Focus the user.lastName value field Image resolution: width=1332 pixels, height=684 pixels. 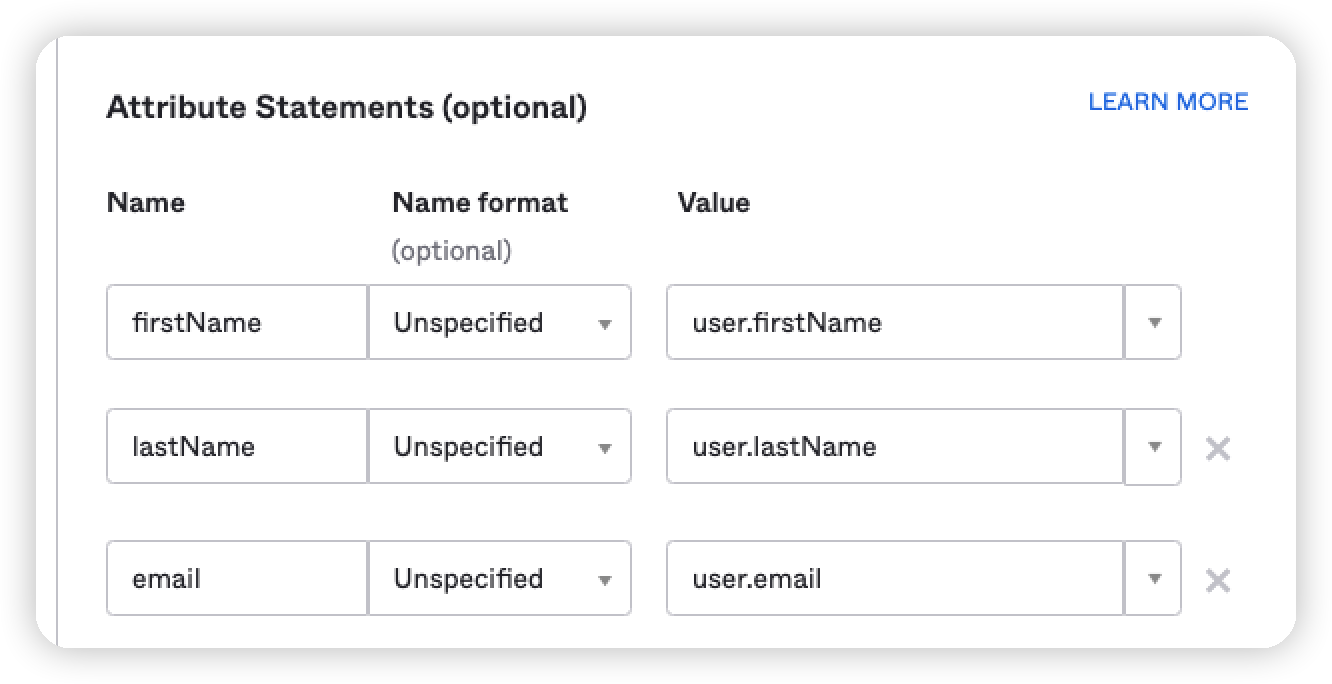(x=894, y=447)
